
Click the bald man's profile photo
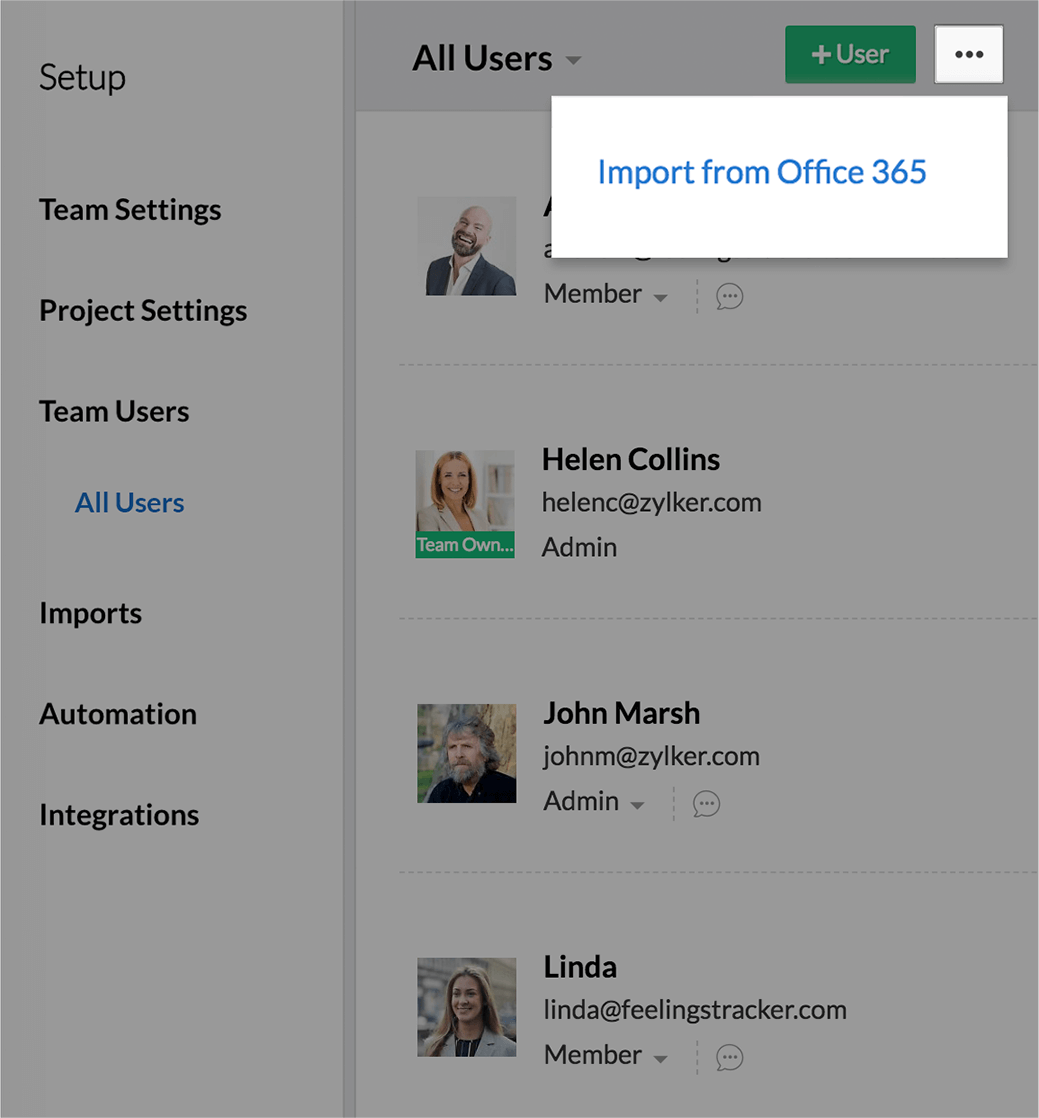coord(466,246)
